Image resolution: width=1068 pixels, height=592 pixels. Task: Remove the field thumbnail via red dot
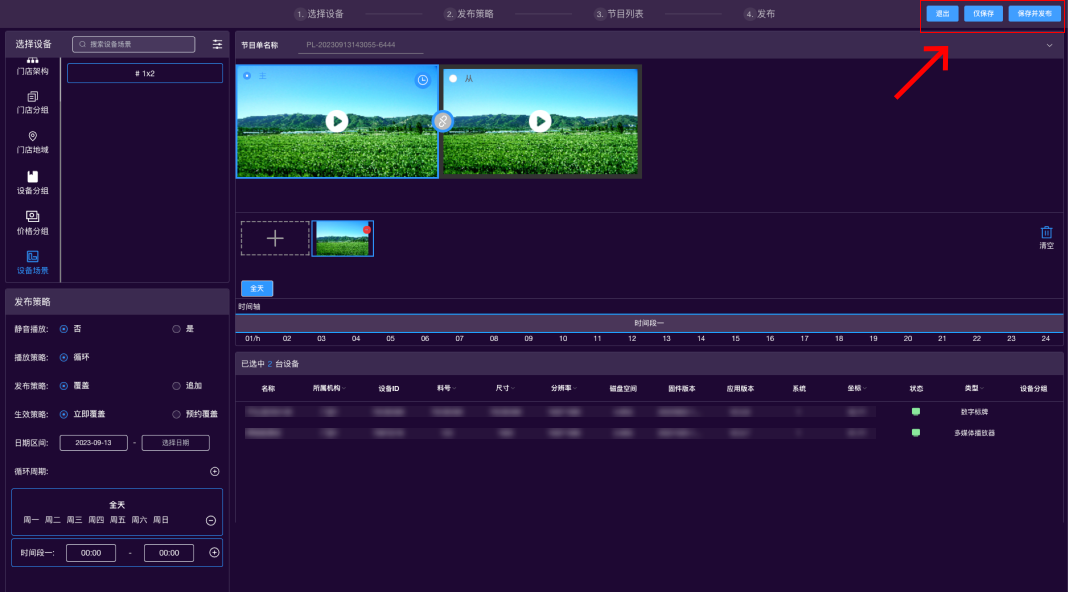(367, 230)
